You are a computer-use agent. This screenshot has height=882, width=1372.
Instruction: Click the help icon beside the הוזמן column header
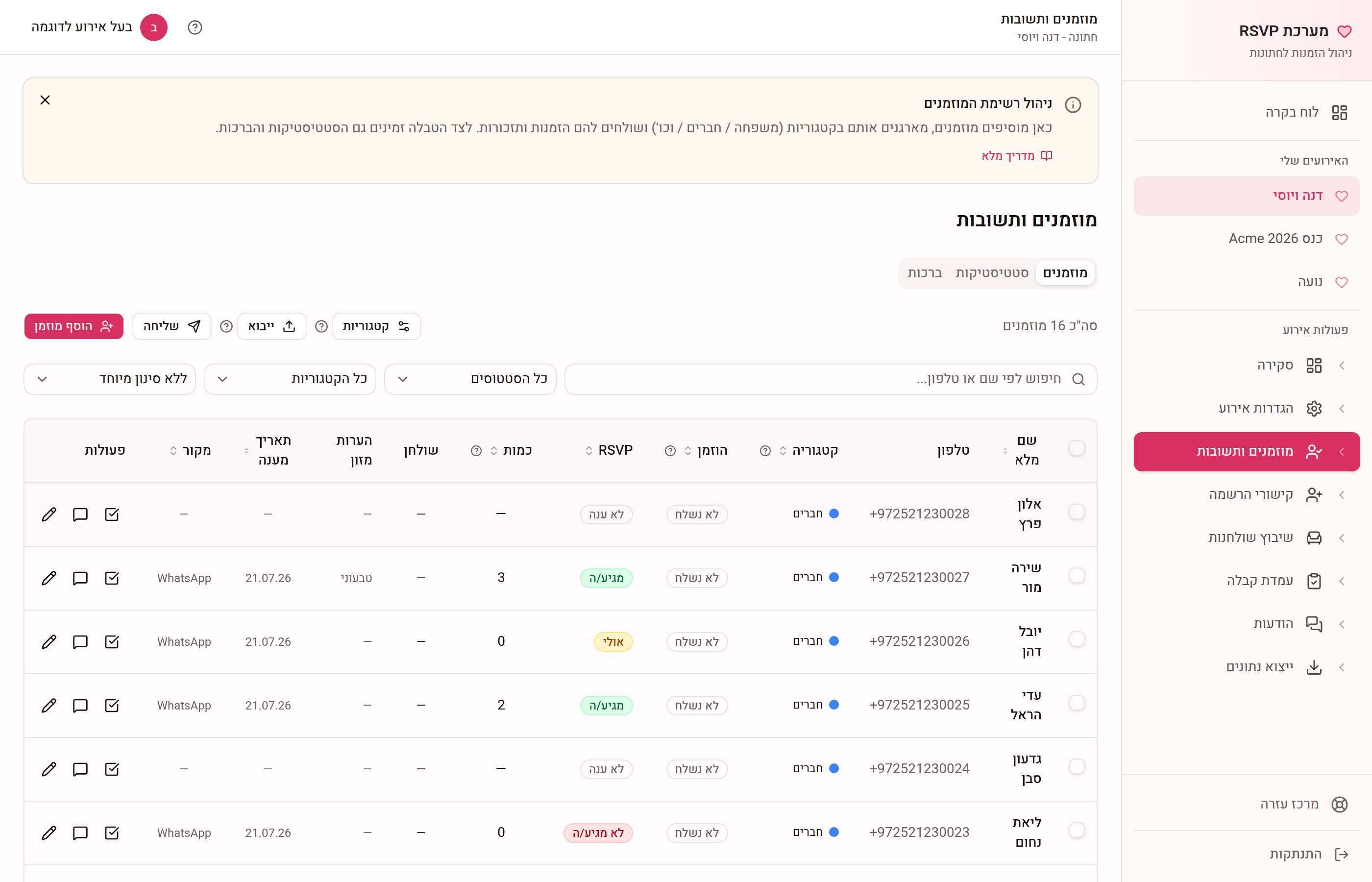670,451
